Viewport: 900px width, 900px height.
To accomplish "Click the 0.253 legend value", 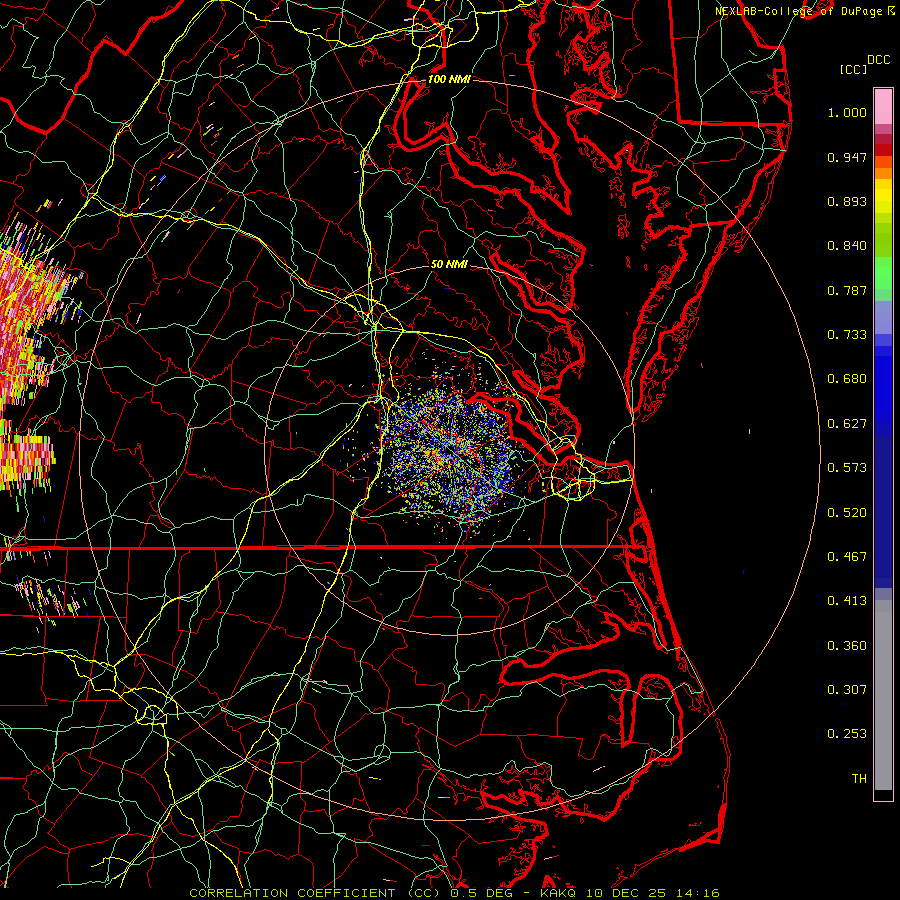I will [847, 734].
